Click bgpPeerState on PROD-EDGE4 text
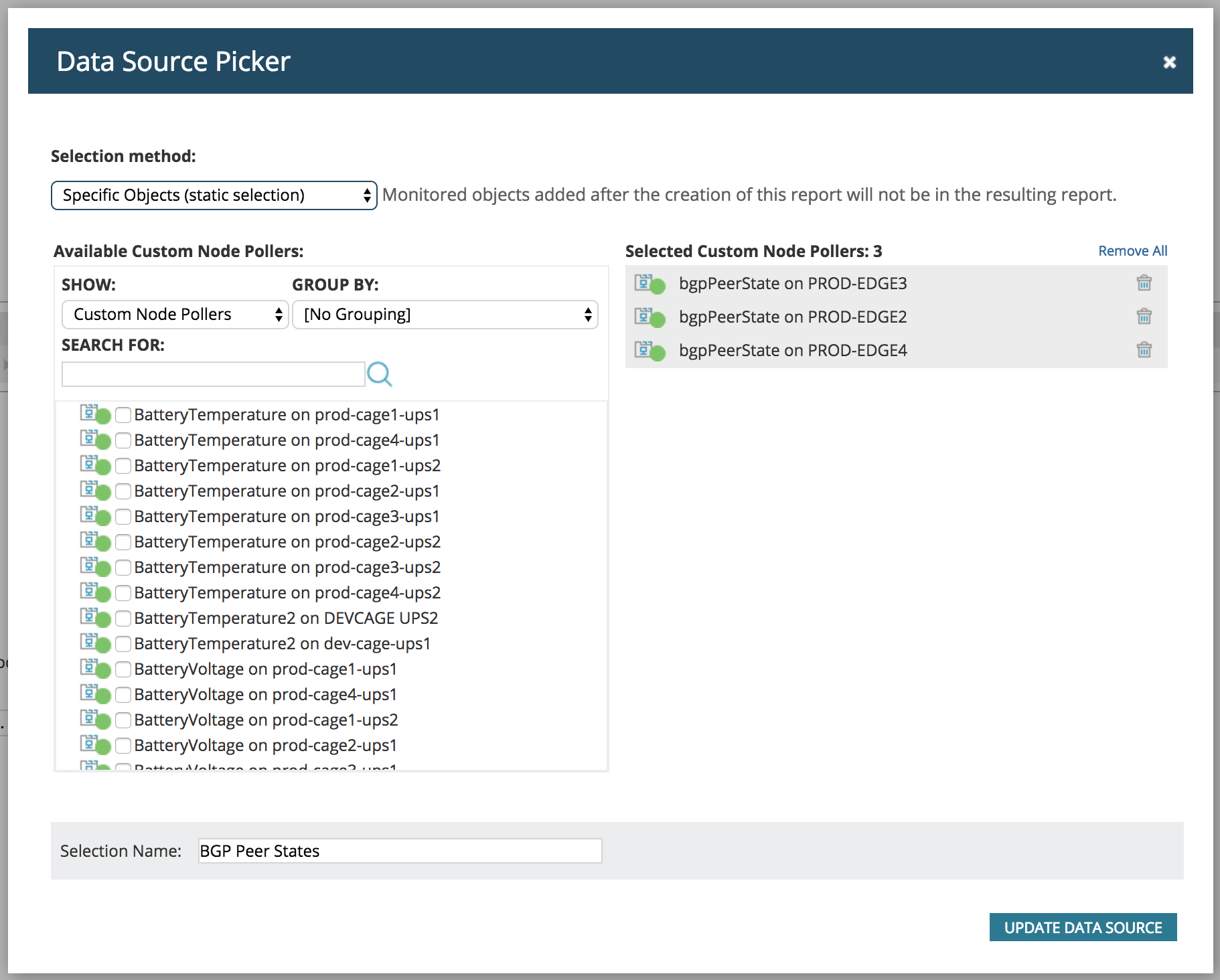 click(x=793, y=350)
